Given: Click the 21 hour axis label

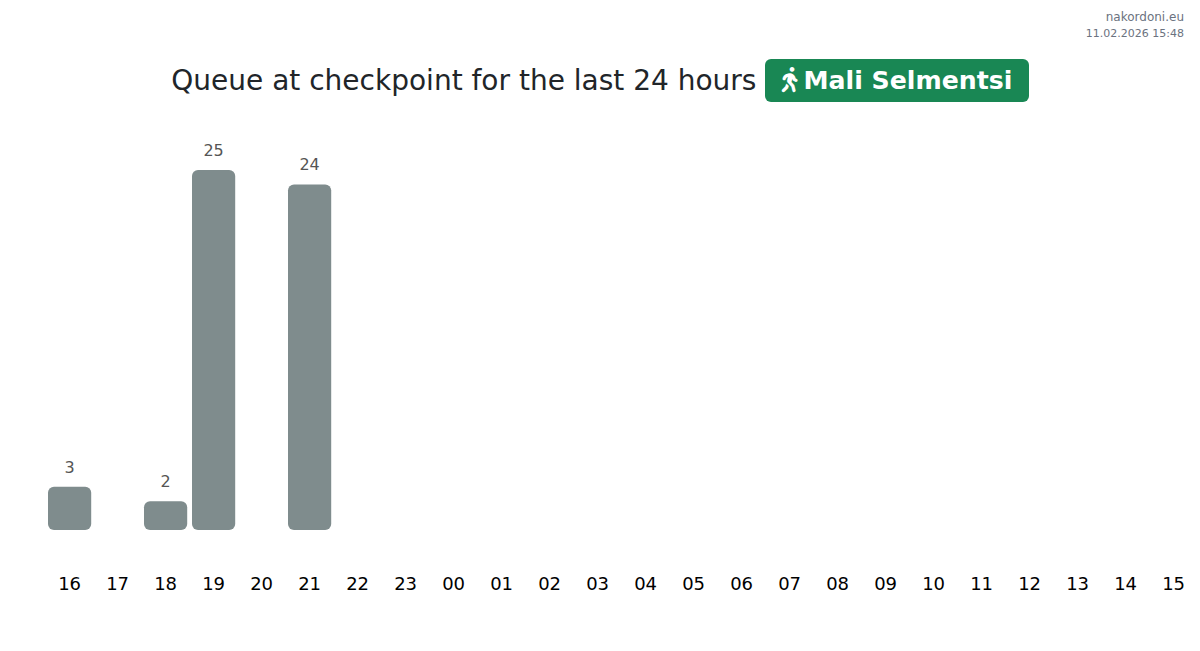Looking at the screenshot, I should pos(309,584).
